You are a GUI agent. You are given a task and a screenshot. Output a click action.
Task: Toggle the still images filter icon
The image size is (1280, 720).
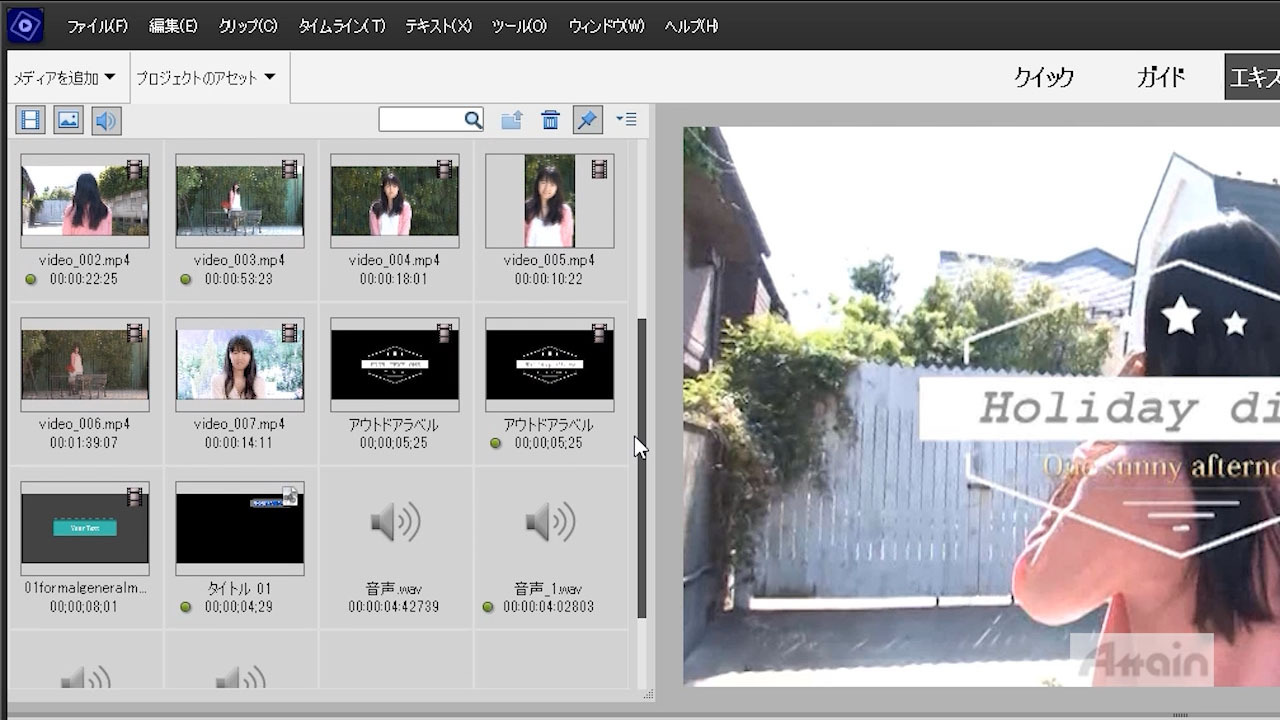pos(68,121)
